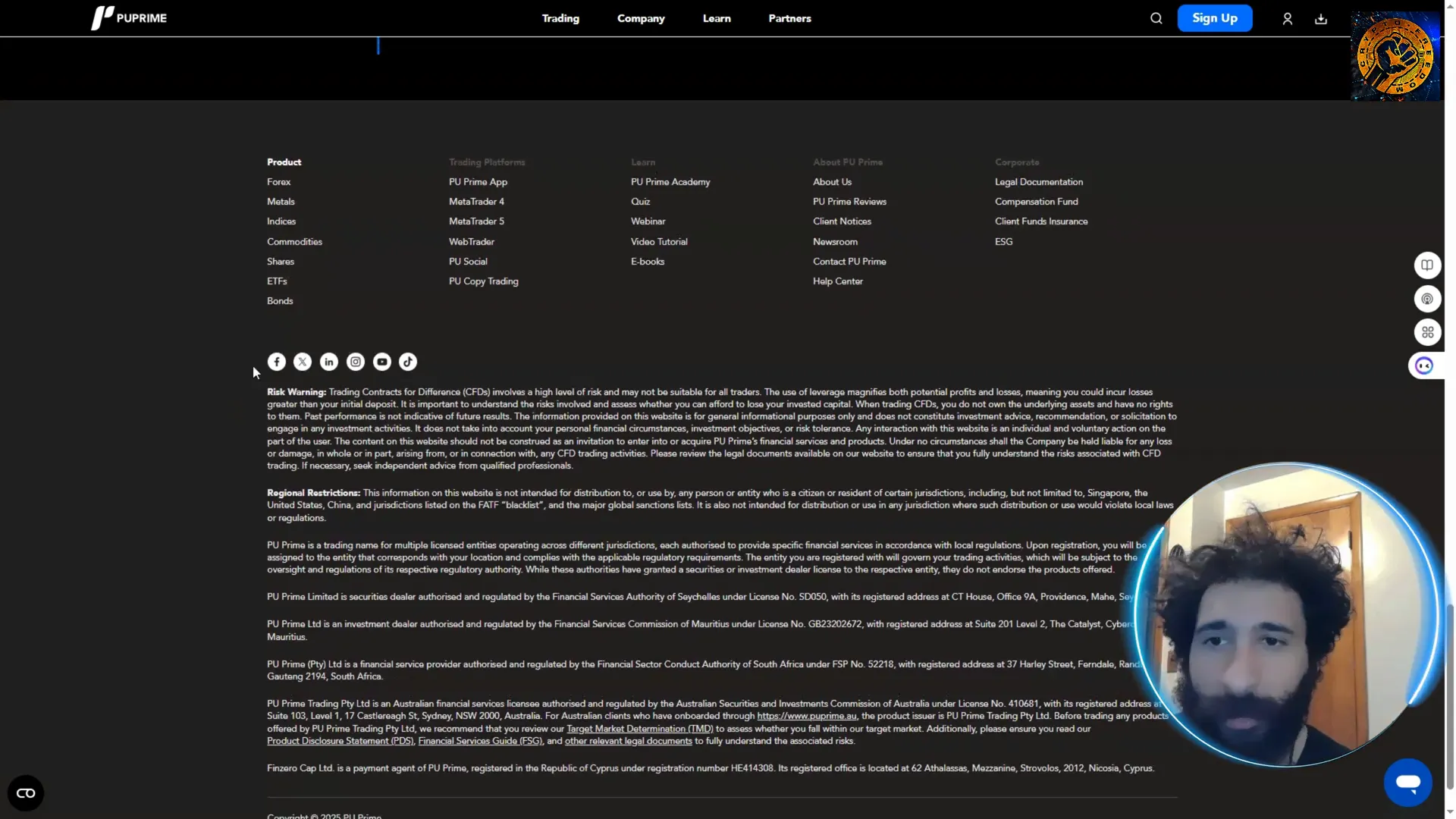This screenshot has height=819, width=1456.
Task: Open the user account icon
Action: tap(1287, 18)
